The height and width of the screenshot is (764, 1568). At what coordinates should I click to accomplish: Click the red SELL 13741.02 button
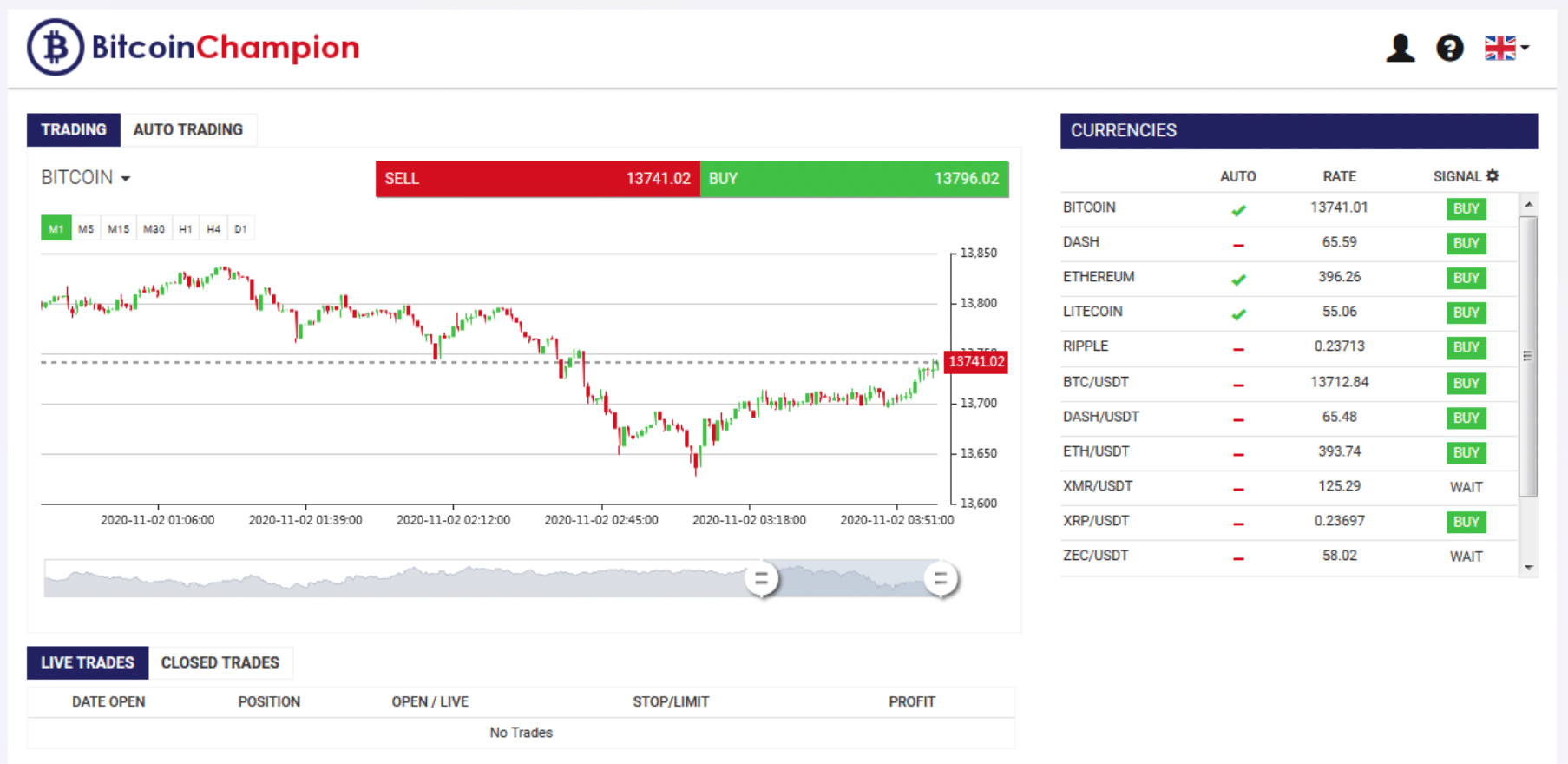click(x=538, y=179)
